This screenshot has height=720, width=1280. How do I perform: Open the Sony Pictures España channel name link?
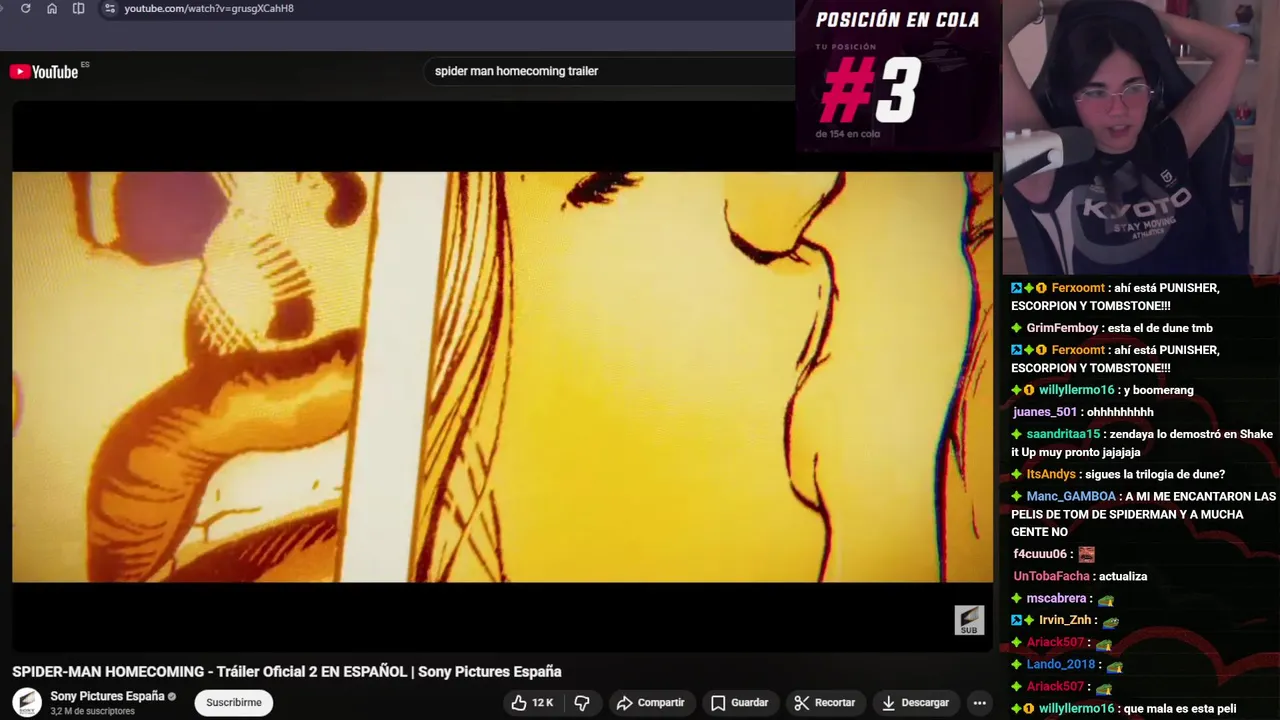tap(107, 696)
